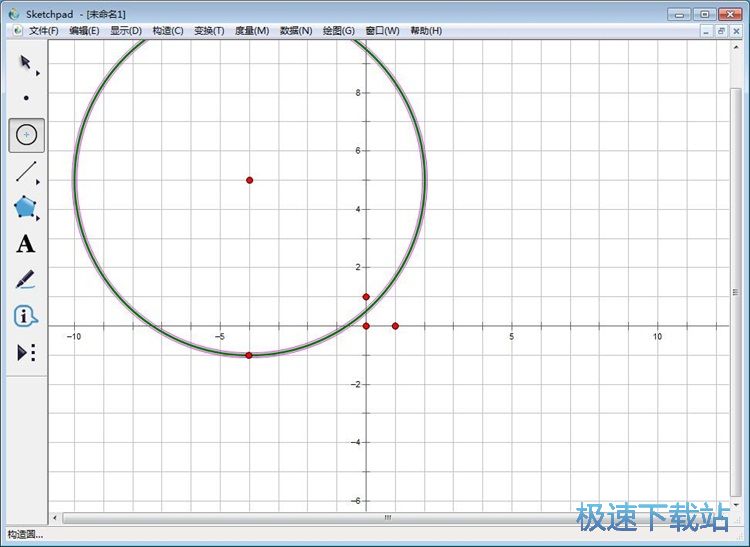Click the 帮助(H) menu
This screenshot has height=547, width=750.
pyautogui.click(x=426, y=31)
